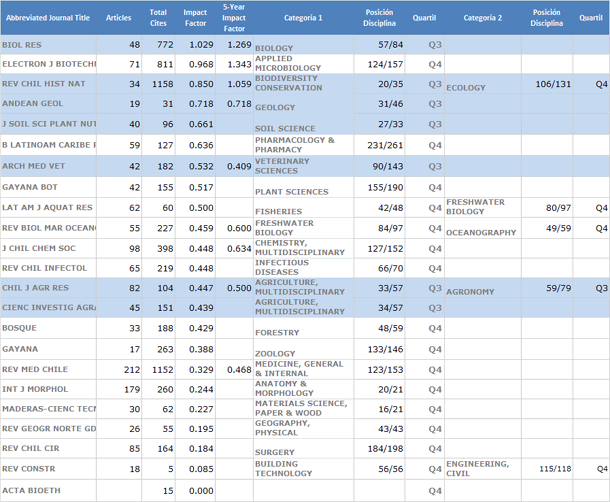610x502 pixels.
Task: Click the 'Total Cites' column header
Action: (x=158, y=18)
